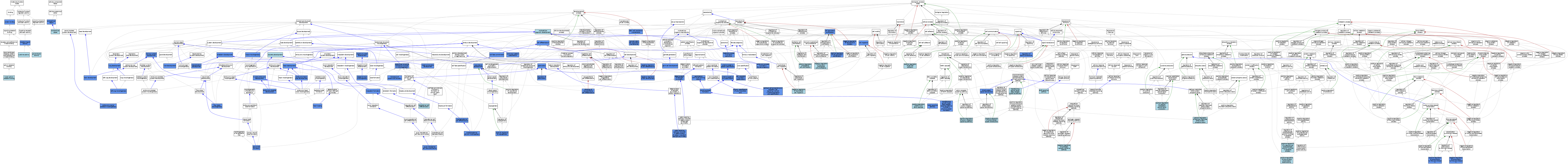1568x164 pixels.
Task: Click the 'left lung development' node
Action: [x=110, y=78]
